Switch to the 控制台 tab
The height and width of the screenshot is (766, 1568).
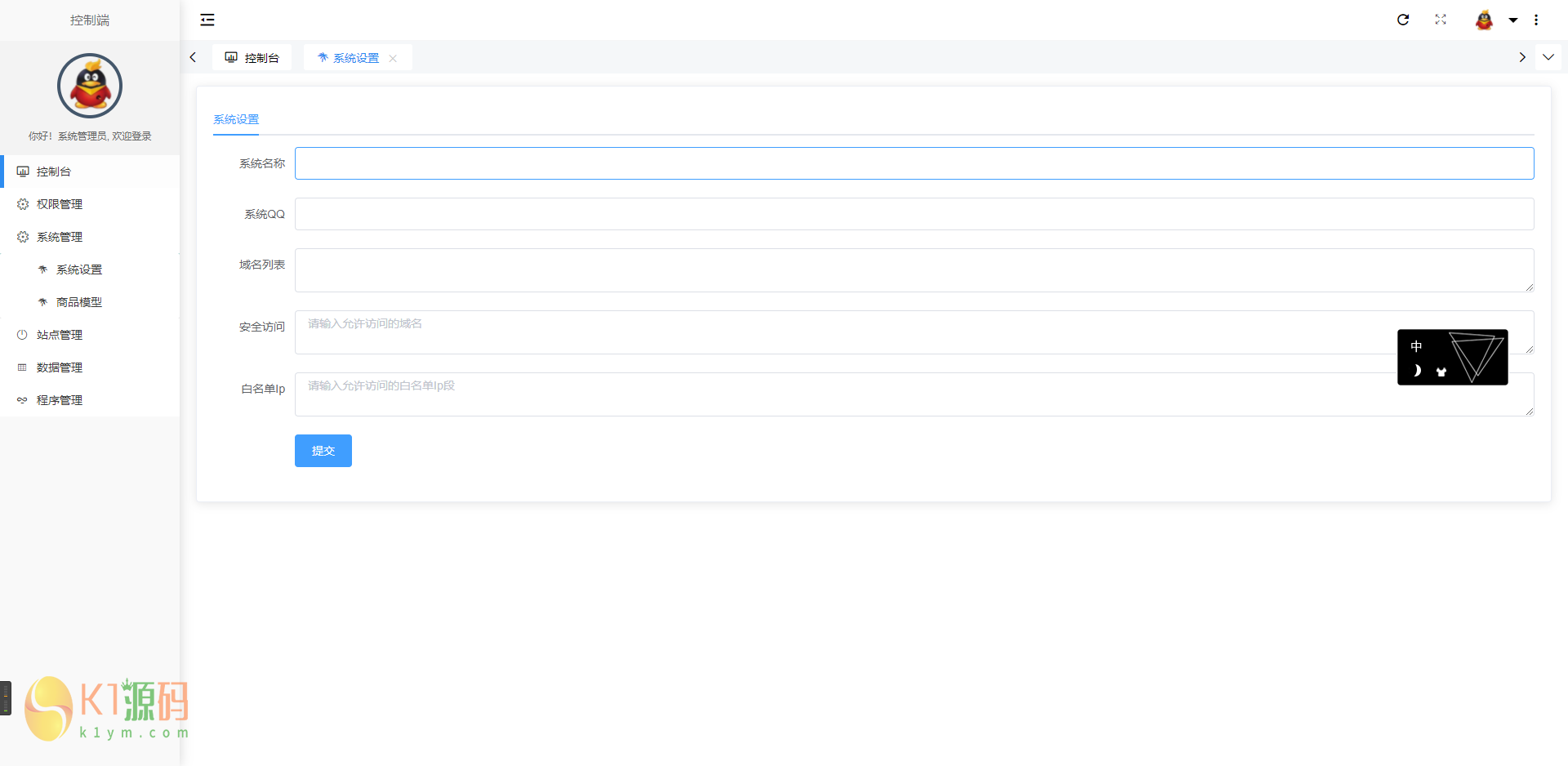point(252,57)
